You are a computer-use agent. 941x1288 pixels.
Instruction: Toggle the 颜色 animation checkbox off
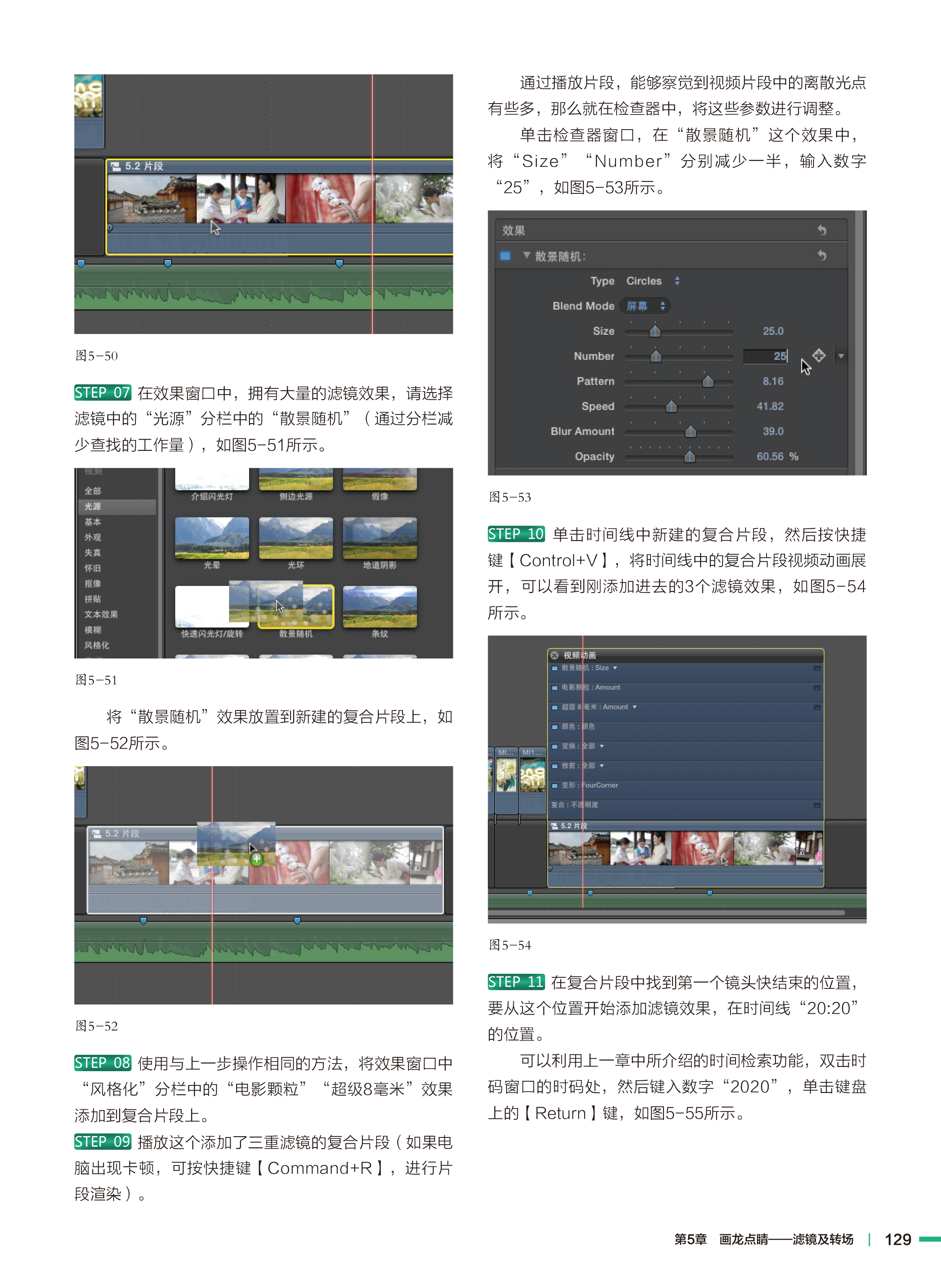pos(554,727)
